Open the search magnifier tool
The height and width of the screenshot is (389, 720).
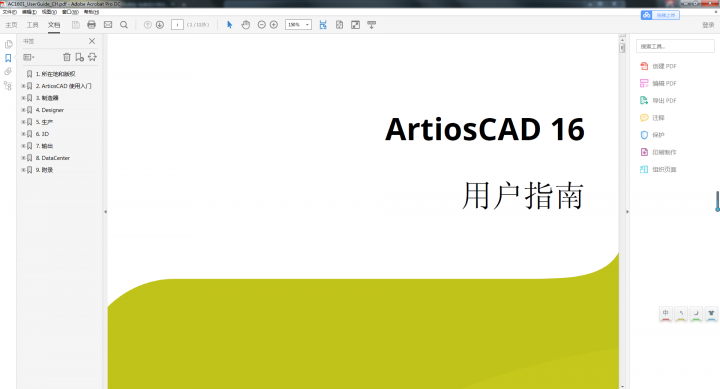click(x=124, y=25)
